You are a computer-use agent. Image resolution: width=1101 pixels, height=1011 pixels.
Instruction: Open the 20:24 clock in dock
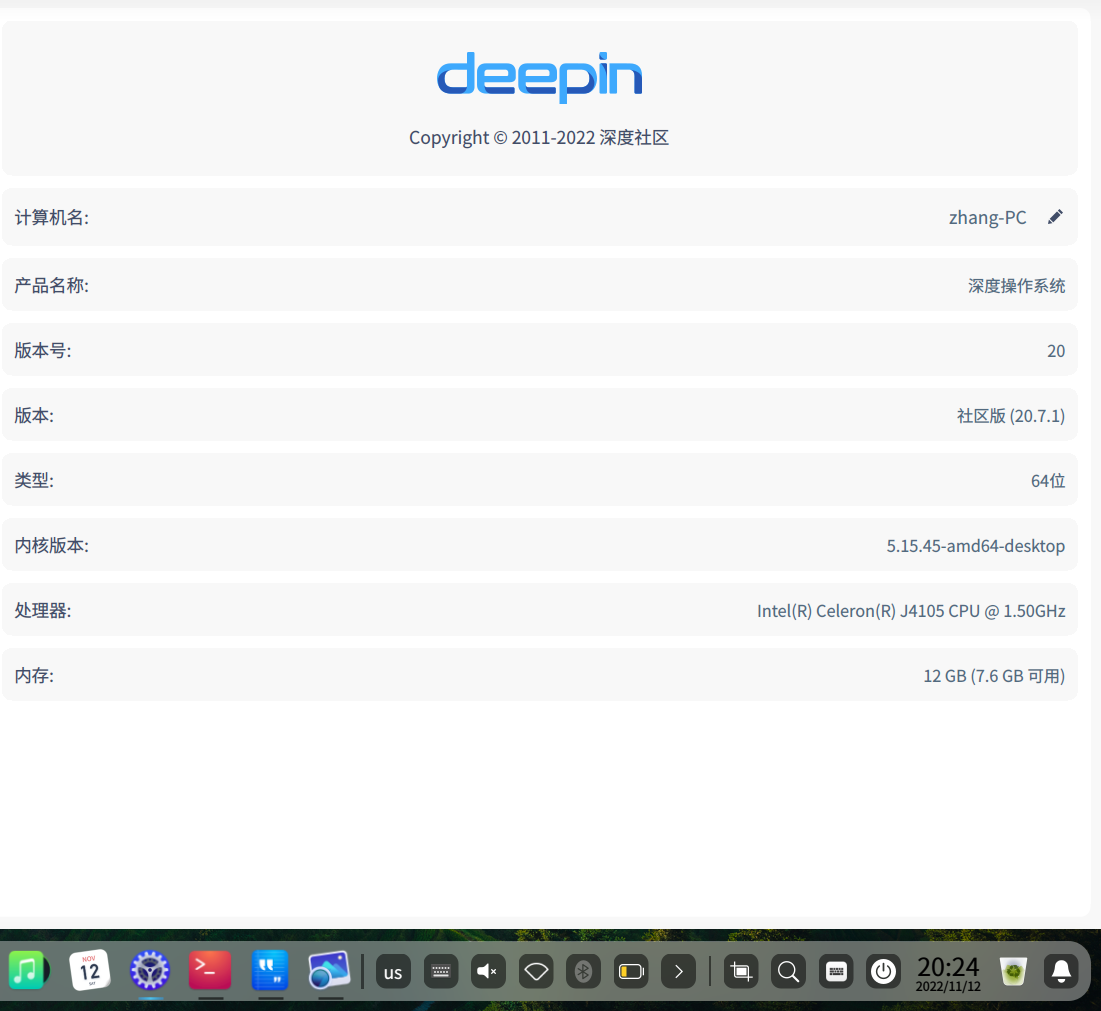(948, 972)
